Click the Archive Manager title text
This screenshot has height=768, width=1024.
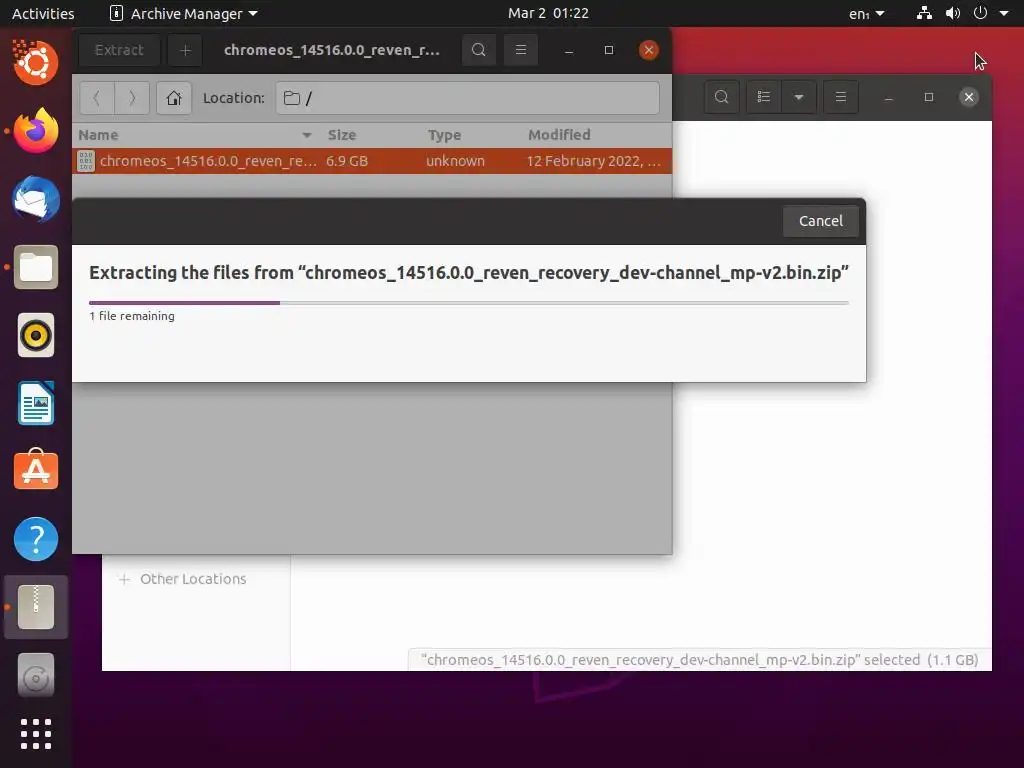[332, 50]
